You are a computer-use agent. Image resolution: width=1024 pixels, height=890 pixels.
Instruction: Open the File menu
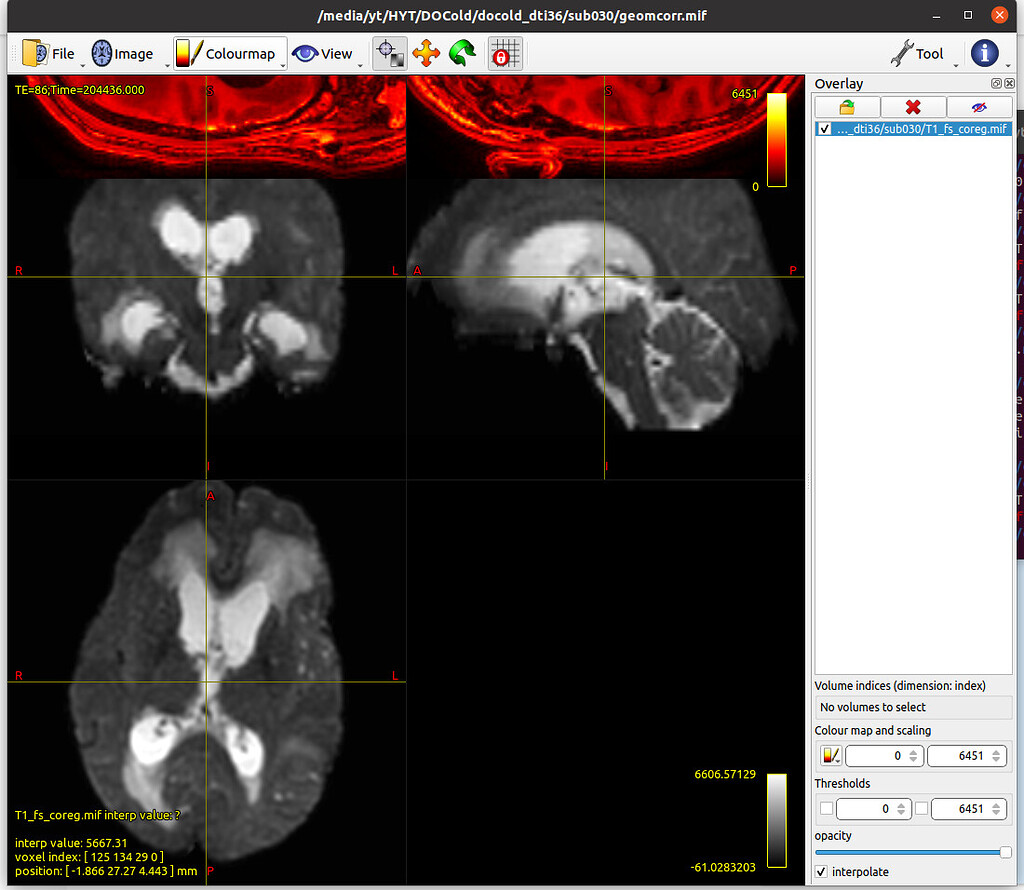(56, 53)
